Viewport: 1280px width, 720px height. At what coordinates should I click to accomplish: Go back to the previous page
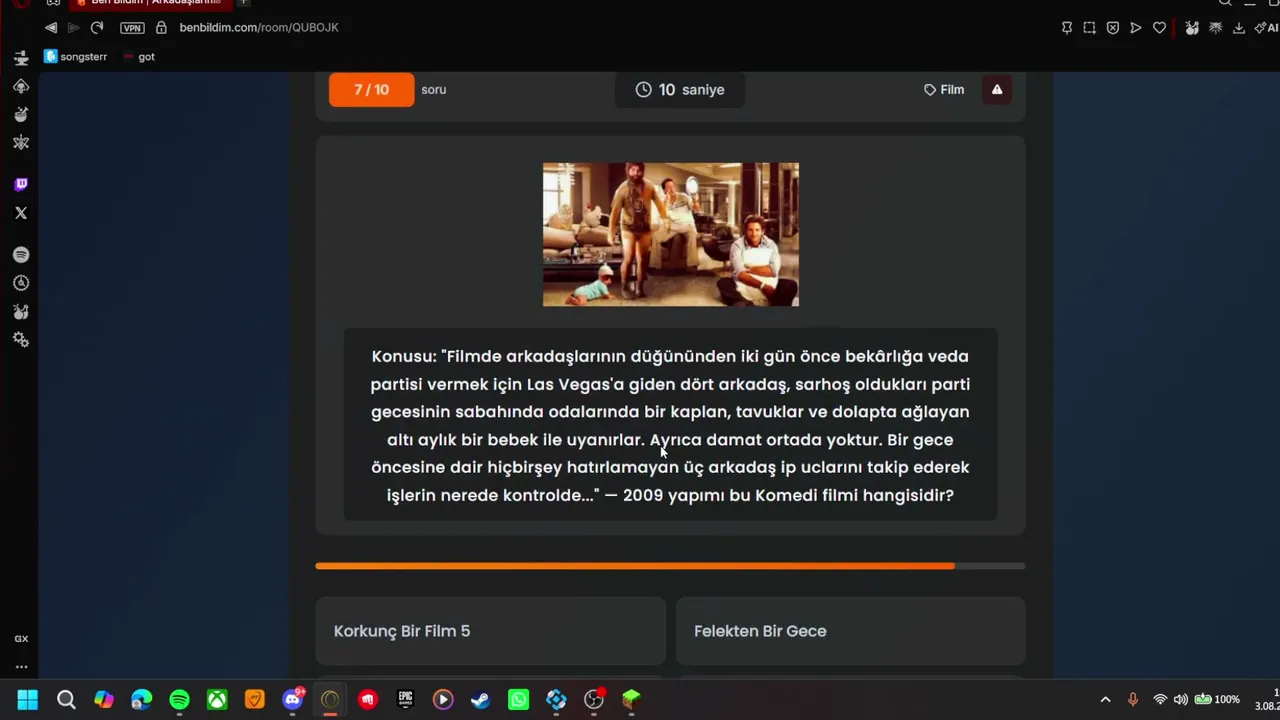[x=51, y=28]
